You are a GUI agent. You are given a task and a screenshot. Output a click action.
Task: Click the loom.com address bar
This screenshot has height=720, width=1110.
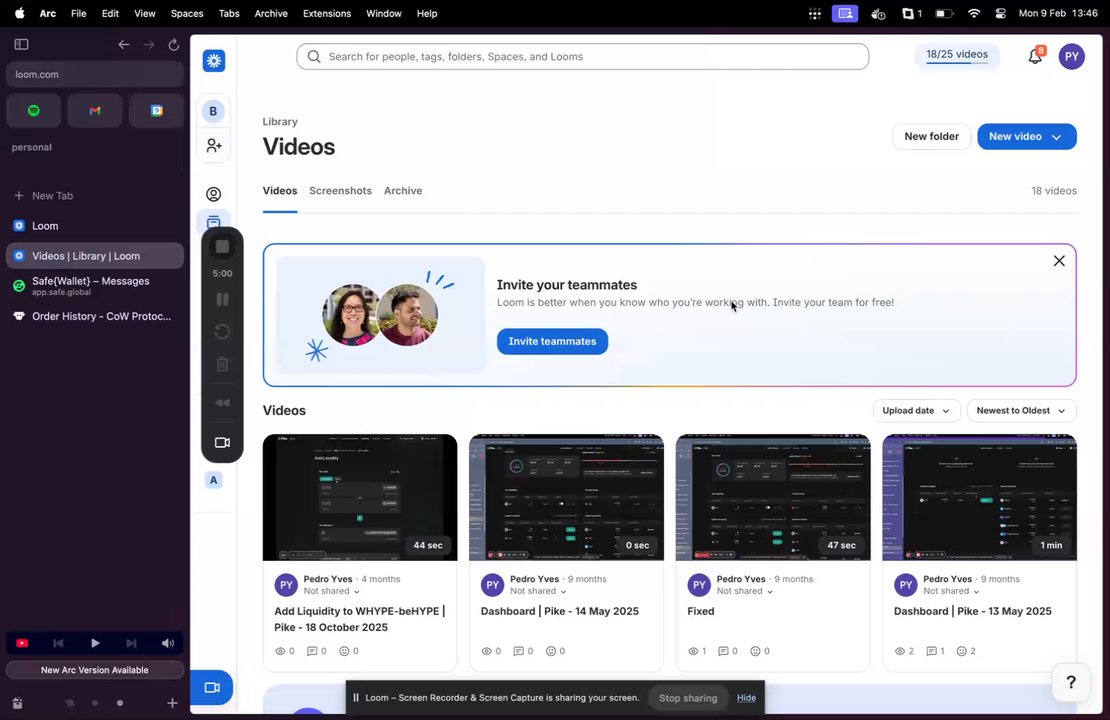(95, 74)
